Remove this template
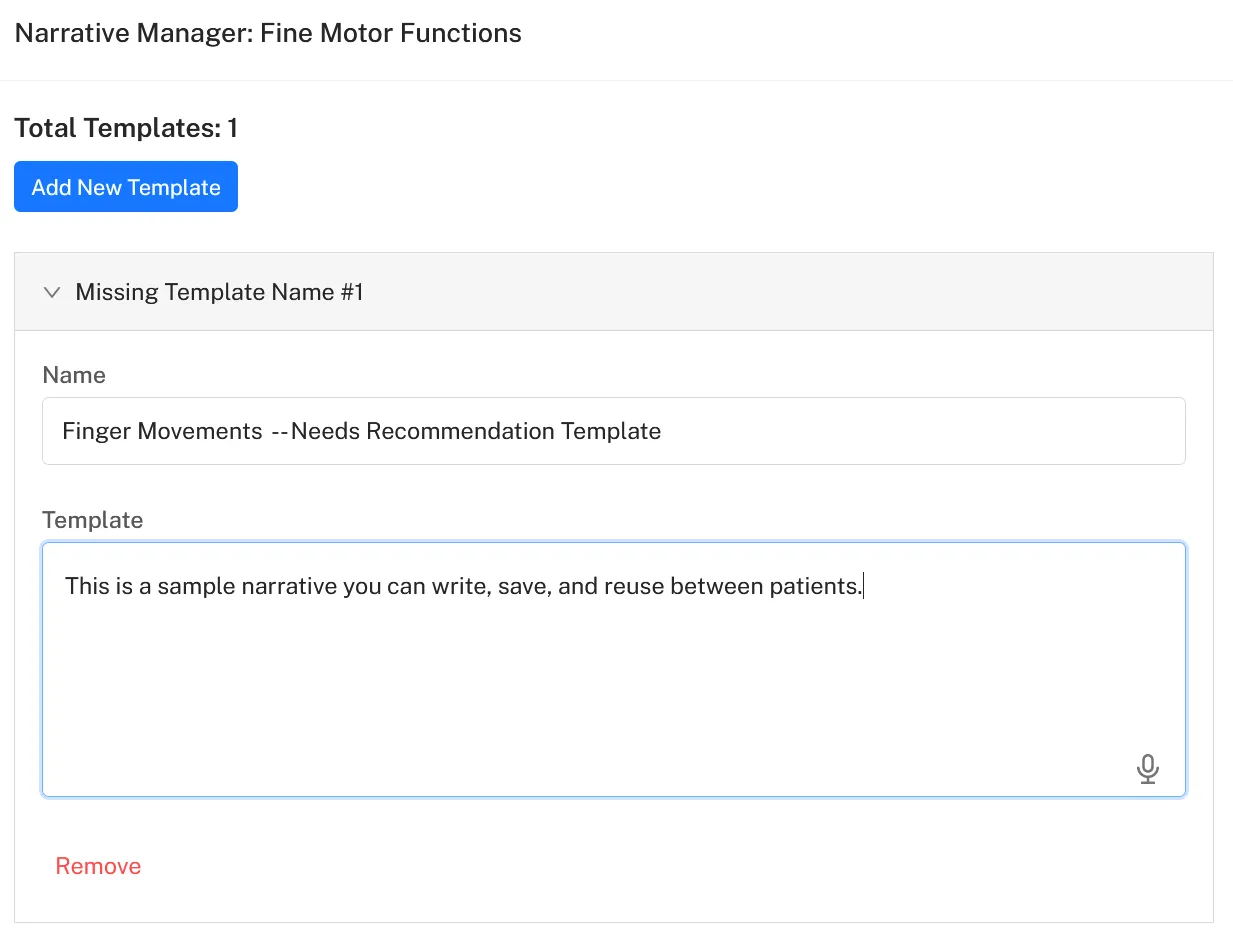This screenshot has height=934, width=1233. click(98, 866)
